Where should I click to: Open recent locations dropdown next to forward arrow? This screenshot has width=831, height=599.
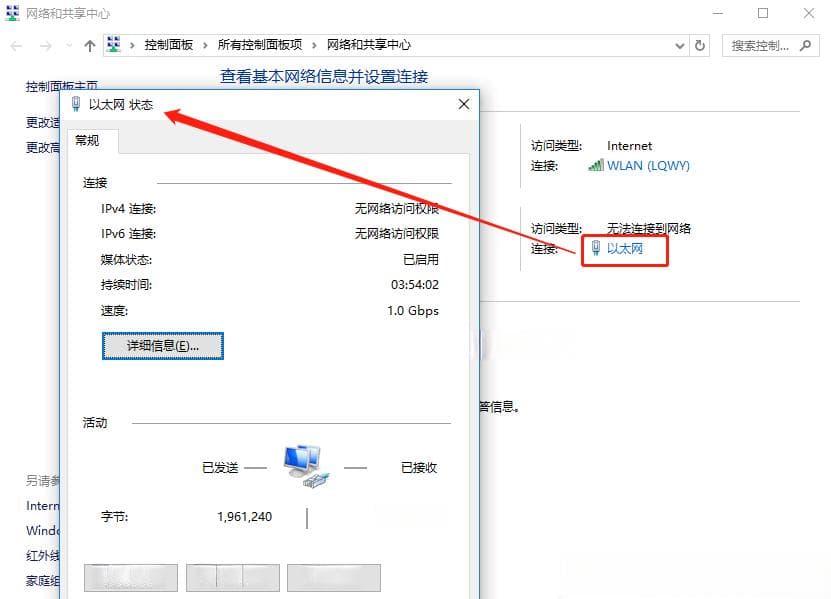[x=69, y=46]
